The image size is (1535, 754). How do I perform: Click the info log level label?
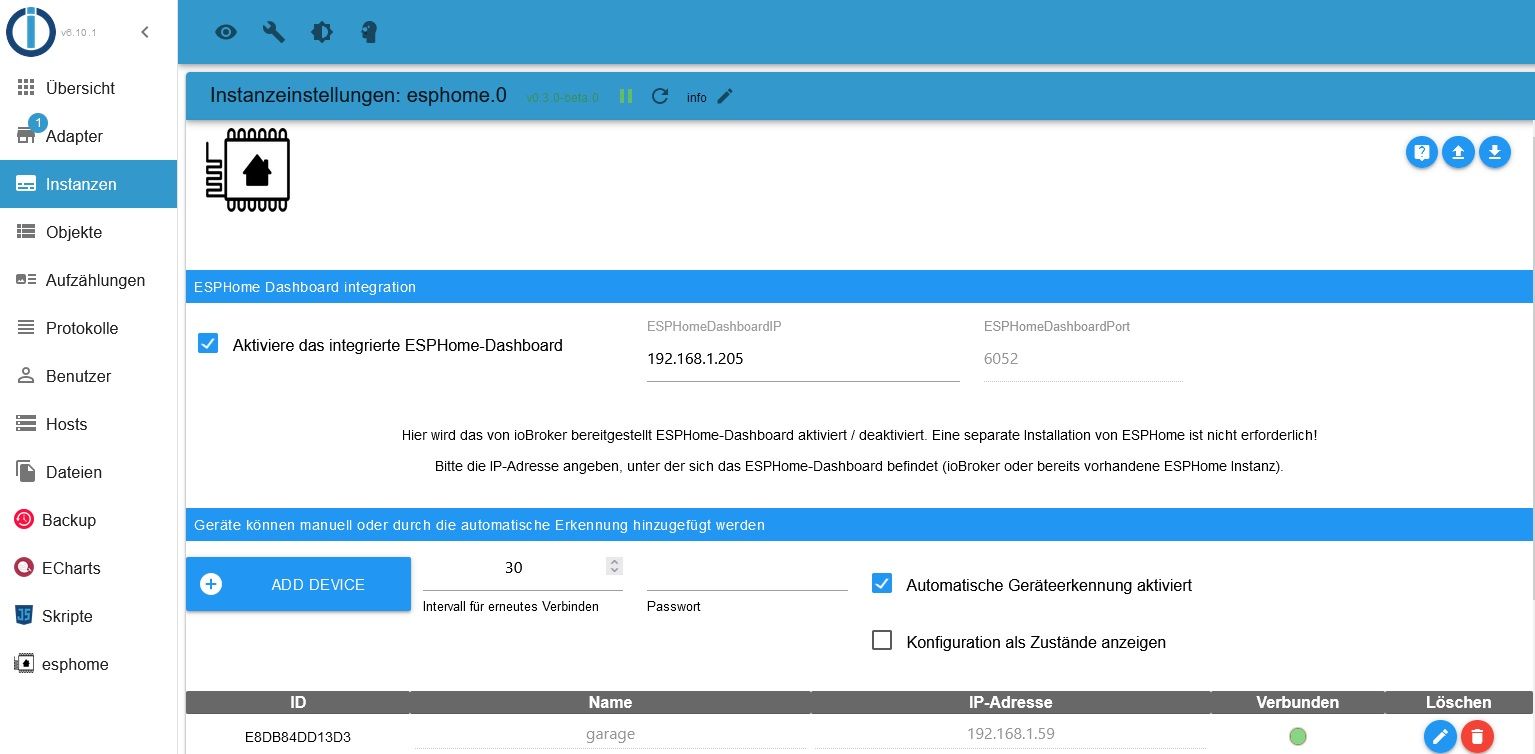697,97
